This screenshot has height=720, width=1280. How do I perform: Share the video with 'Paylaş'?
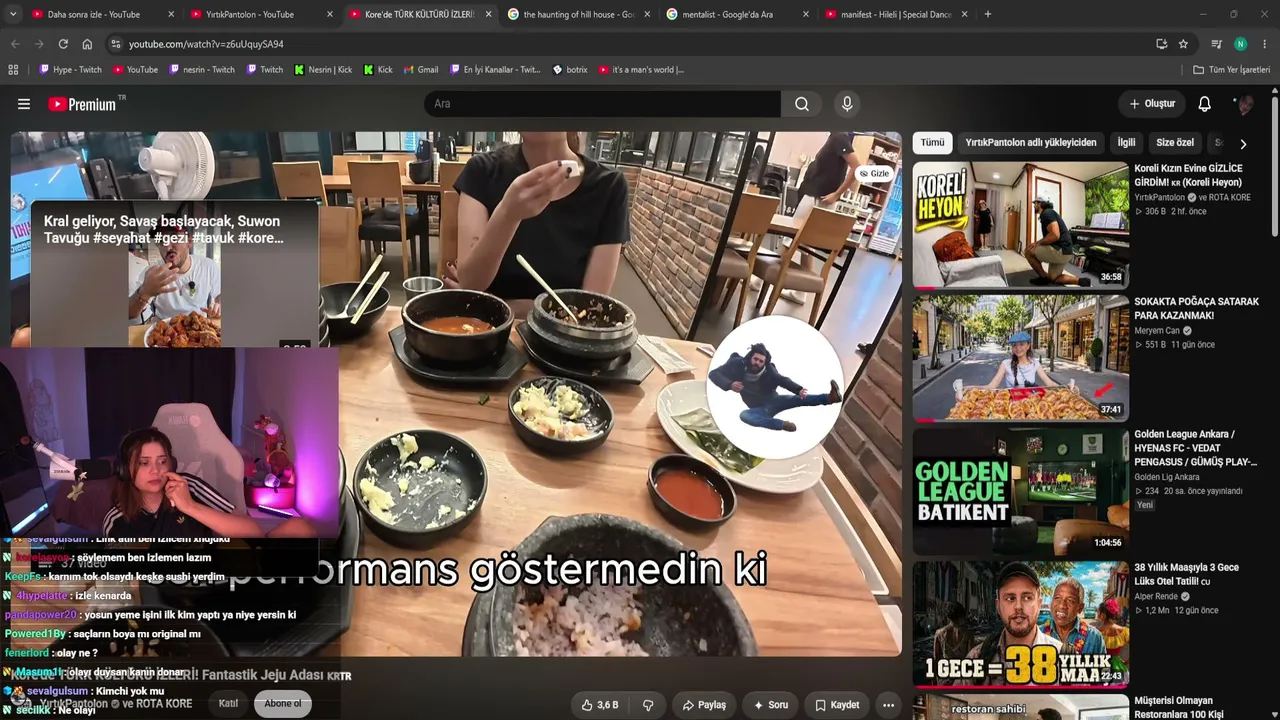704,705
